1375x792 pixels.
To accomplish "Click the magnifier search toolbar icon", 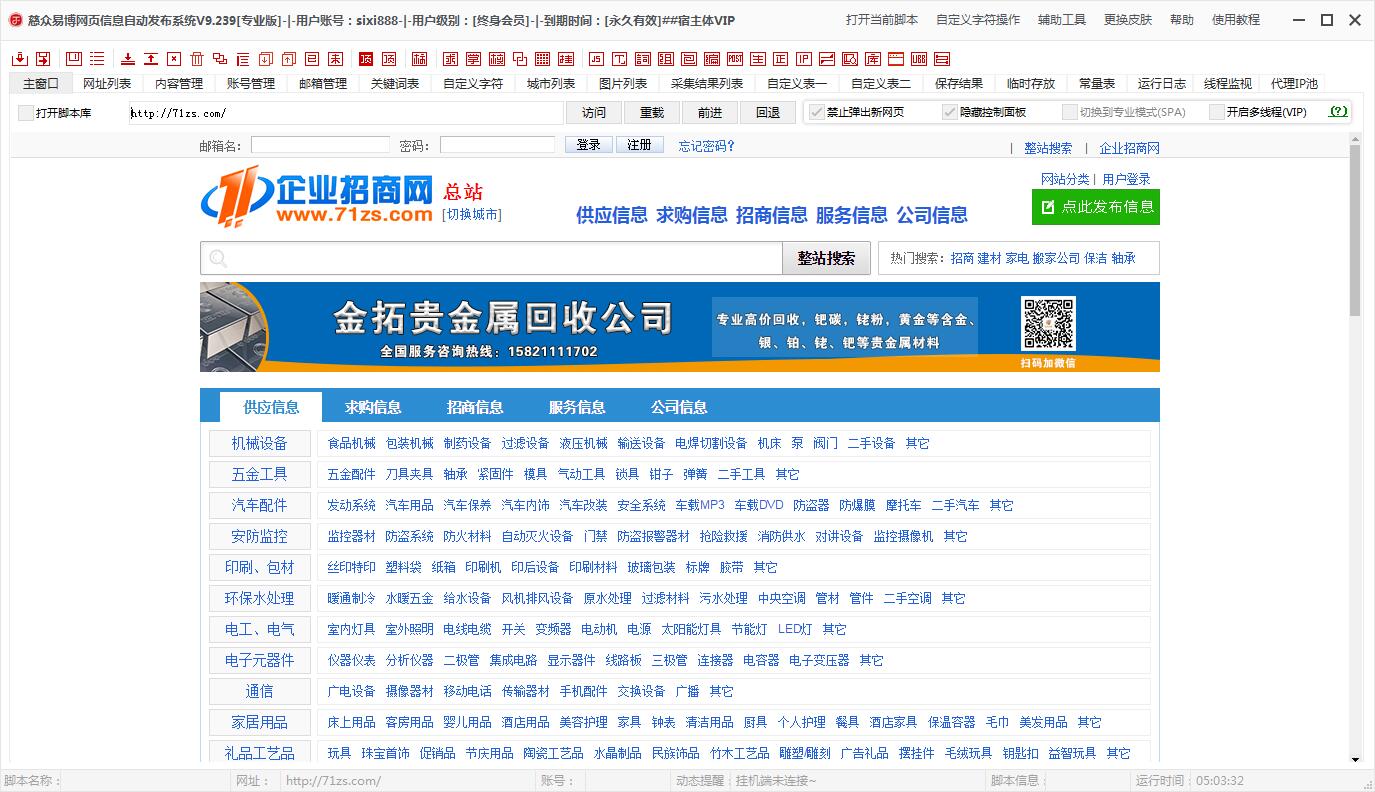I will [850, 59].
